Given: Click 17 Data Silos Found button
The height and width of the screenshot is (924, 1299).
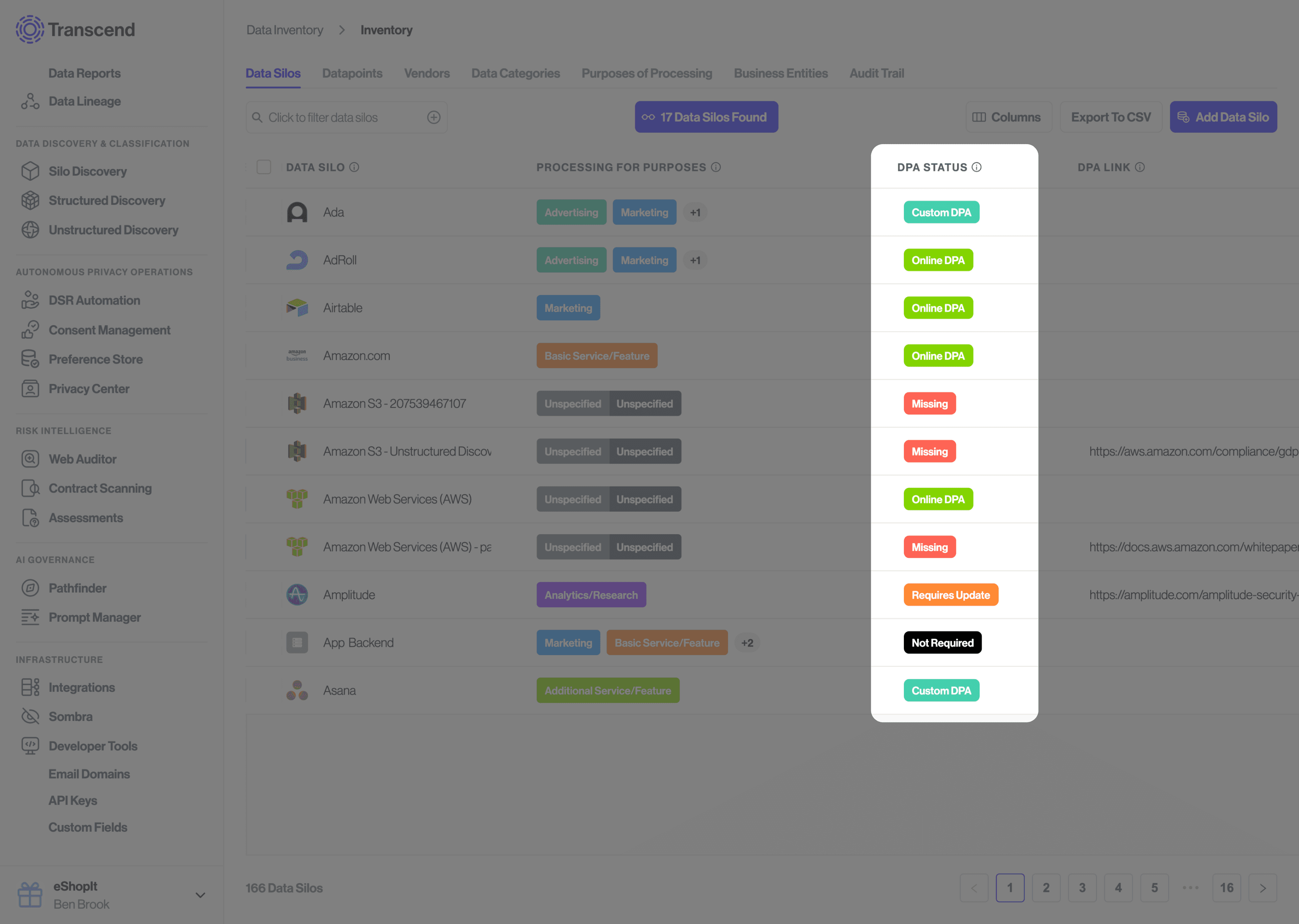Looking at the screenshot, I should (x=706, y=117).
